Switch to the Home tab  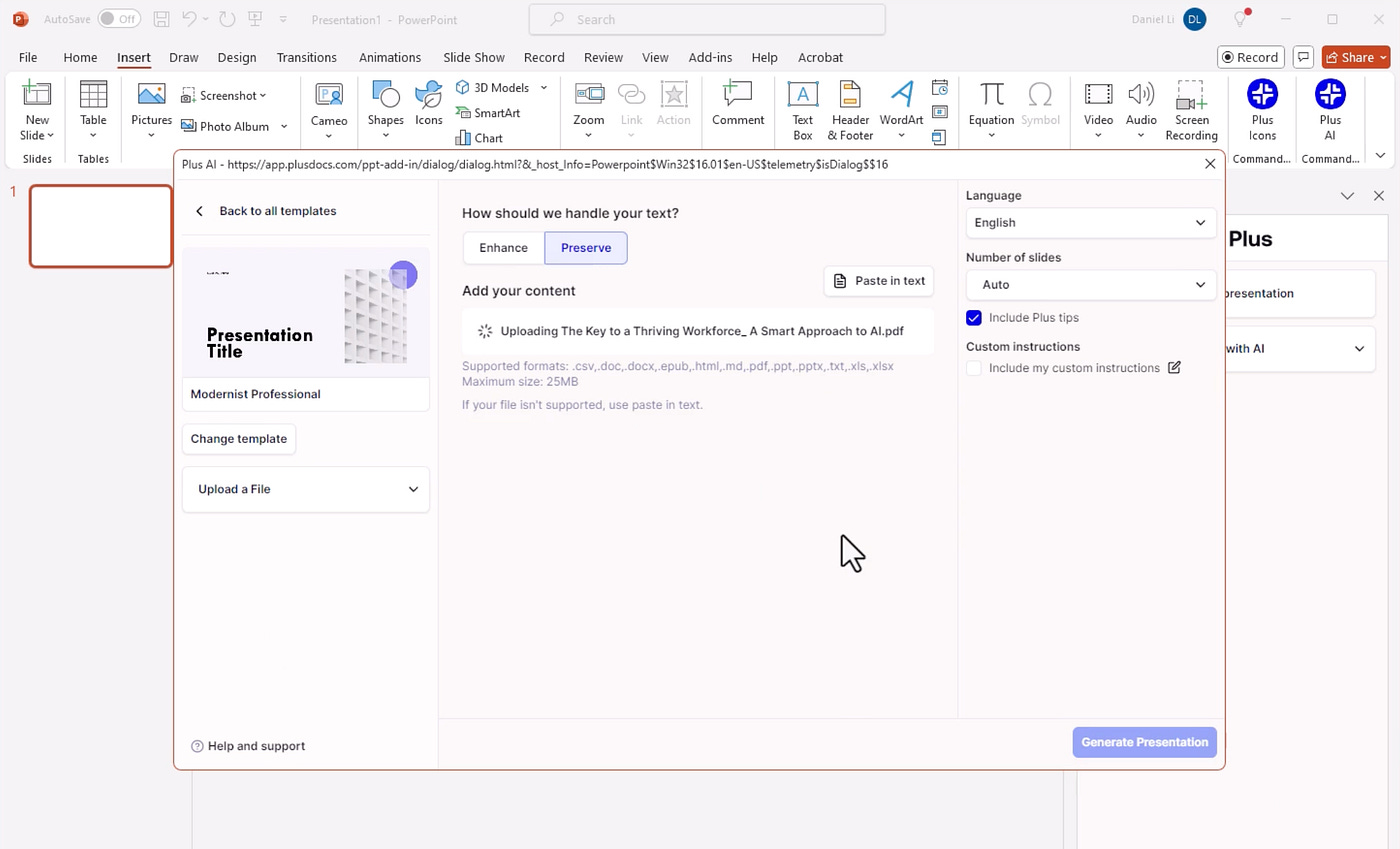tap(80, 57)
